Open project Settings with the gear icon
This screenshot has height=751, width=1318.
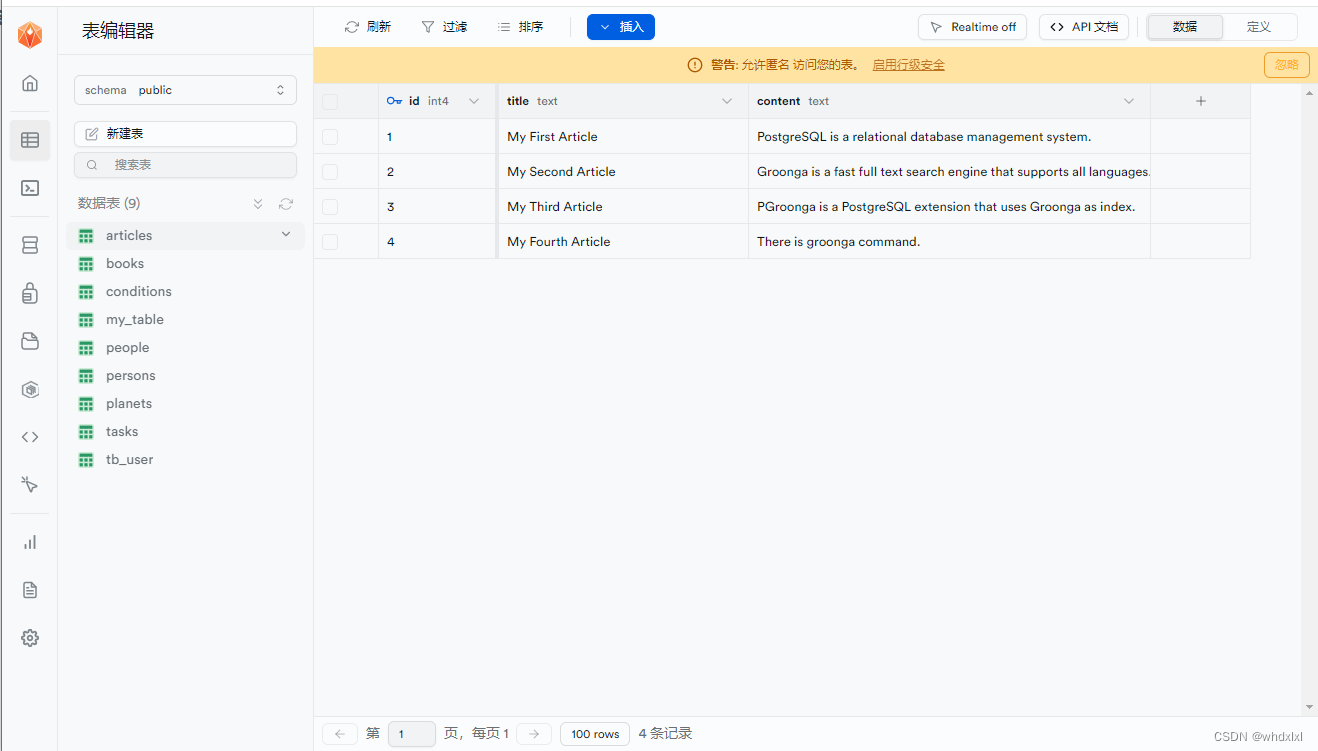coord(29,637)
